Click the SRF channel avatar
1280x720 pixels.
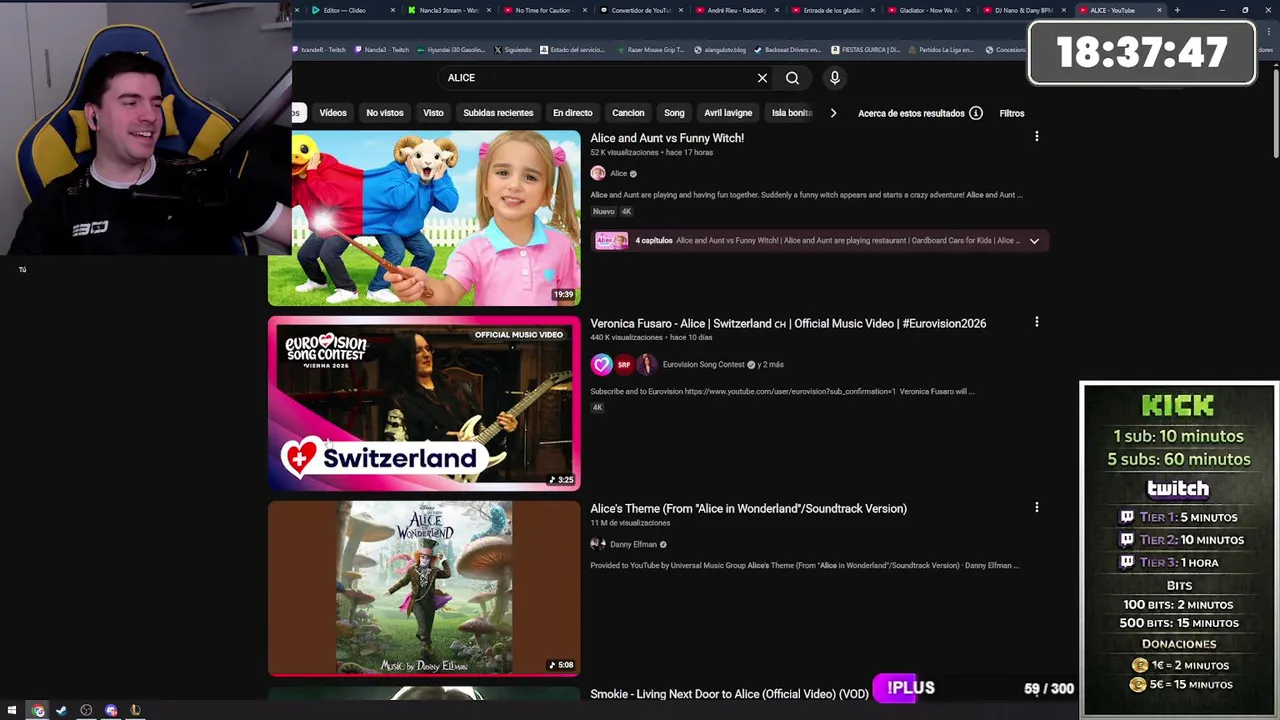(624, 365)
